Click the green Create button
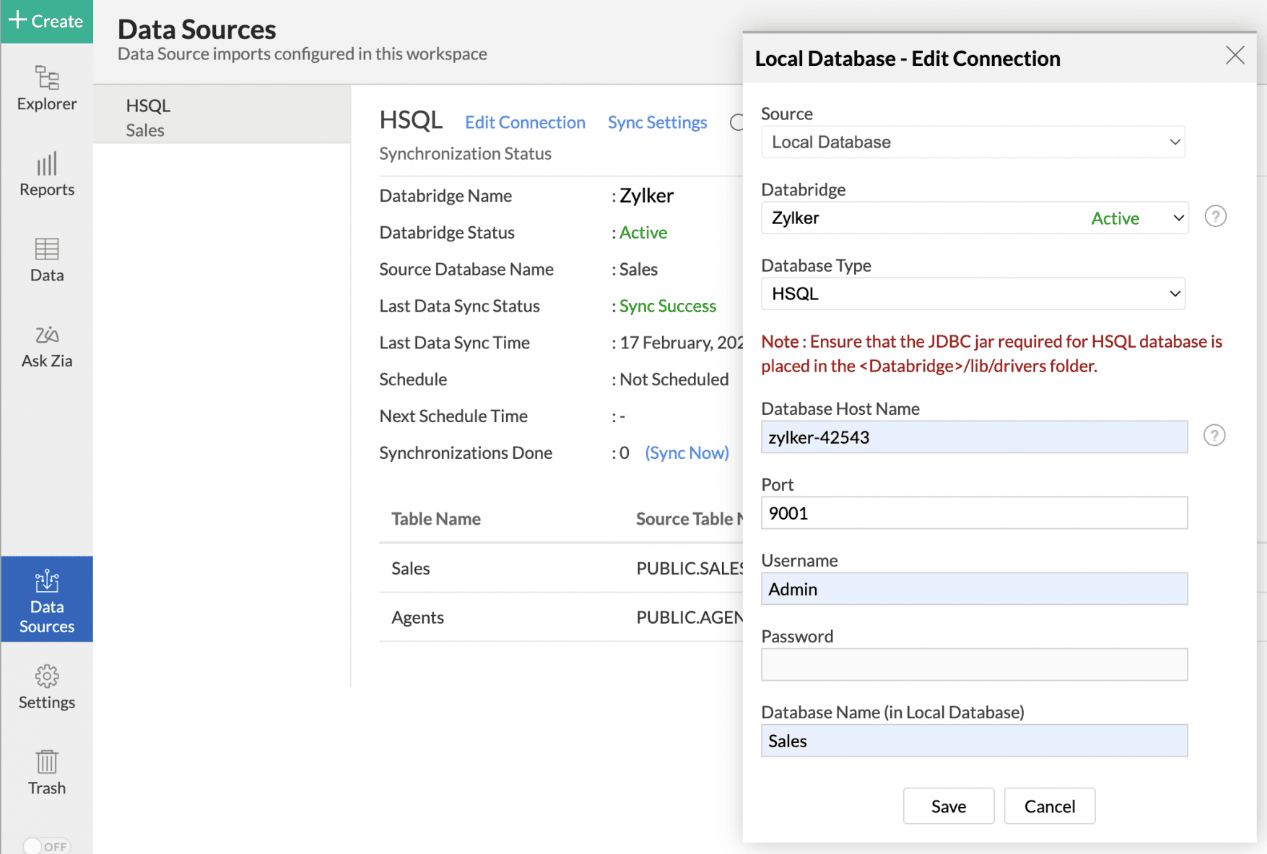 (x=46, y=21)
